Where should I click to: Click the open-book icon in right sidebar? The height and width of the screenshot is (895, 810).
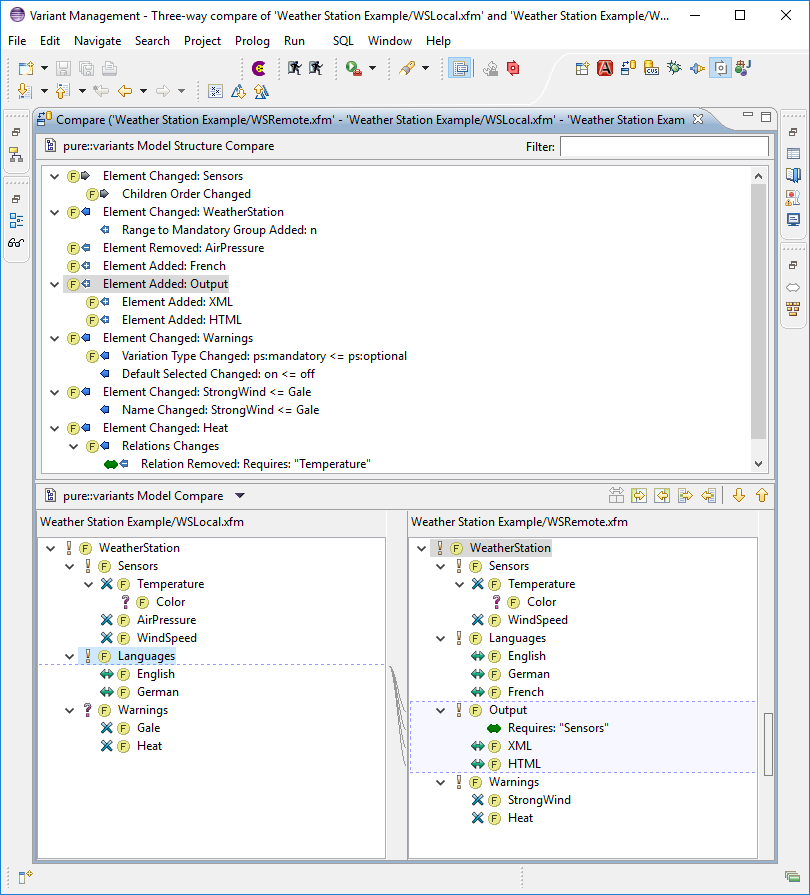tap(793, 175)
